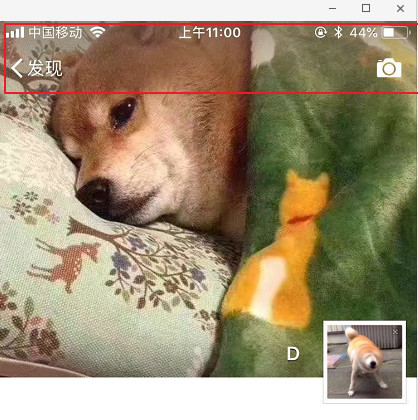
Task: Click the "发现" back label
Action: coord(45,68)
